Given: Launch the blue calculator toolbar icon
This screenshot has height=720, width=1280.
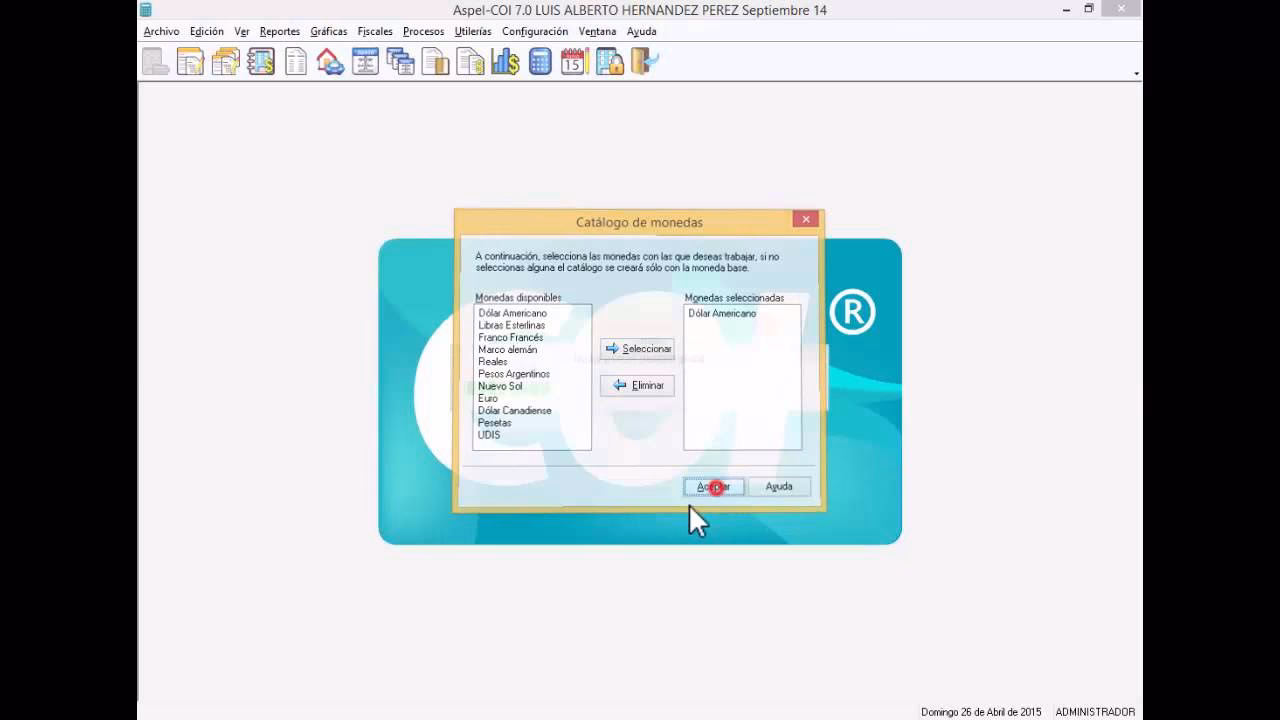Looking at the screenshot, I should tap(540, 62).
